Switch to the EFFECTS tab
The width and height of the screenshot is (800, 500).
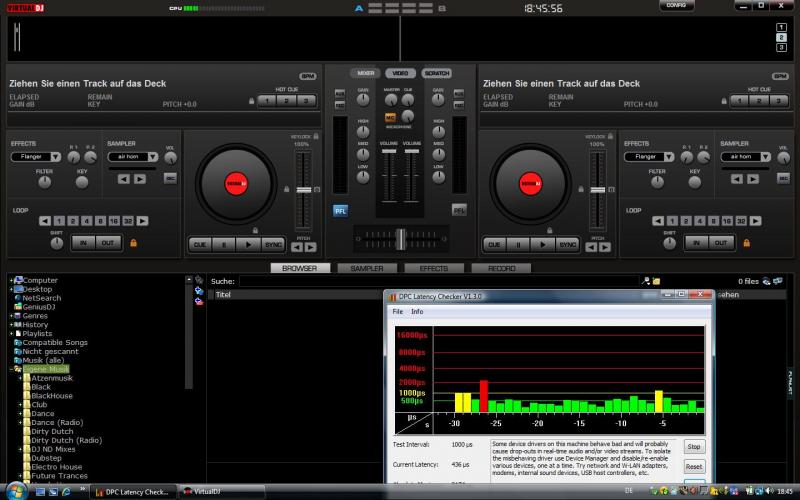pyautogui.click(x=434, y=268)
